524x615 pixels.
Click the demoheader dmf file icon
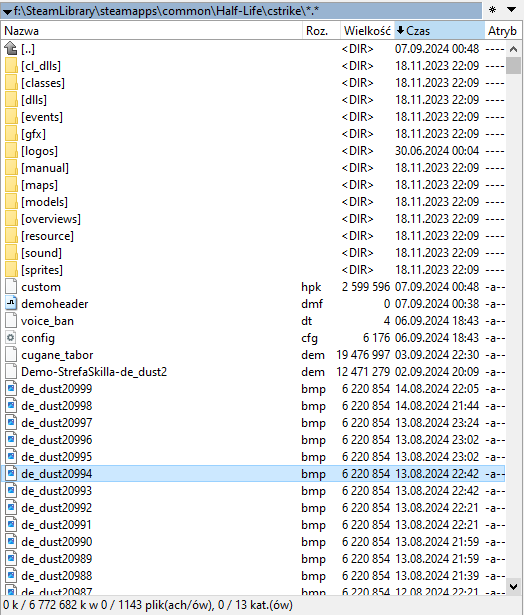click(x=11, y=304)
